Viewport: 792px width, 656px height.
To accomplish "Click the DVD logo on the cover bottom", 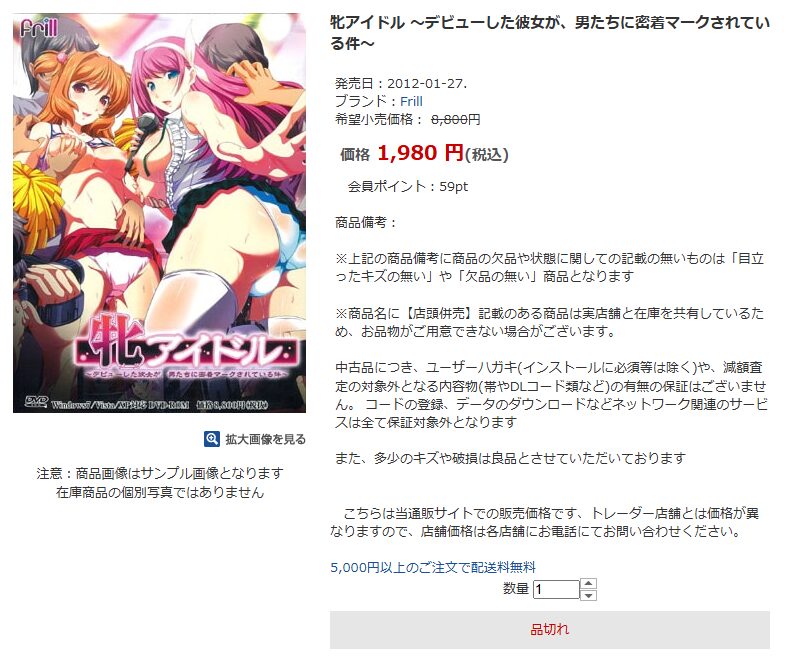I will pyautogui.click(x=36, y=402).
